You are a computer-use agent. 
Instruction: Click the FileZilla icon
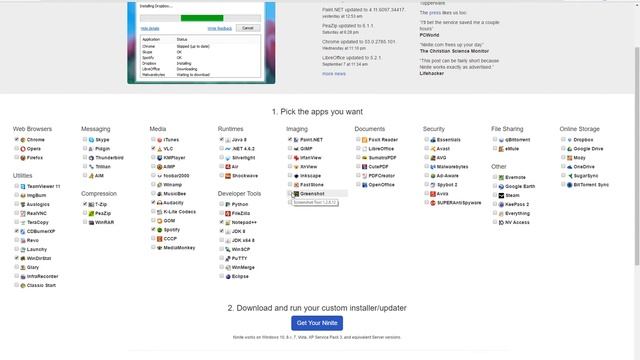click(228, 213)
